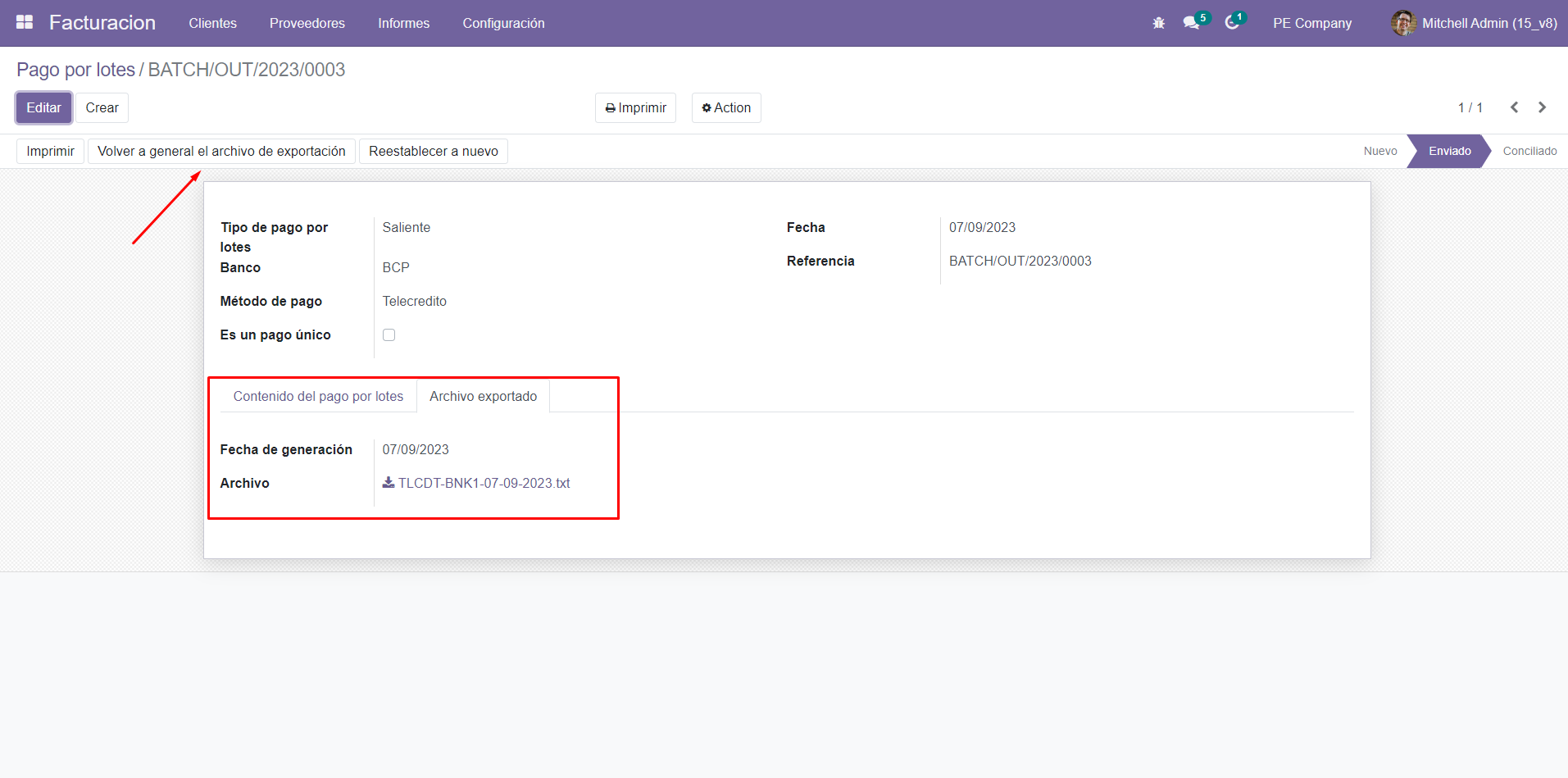
Task: Click the Fecha value 07/09/2023
Action: tap(982, 227)
